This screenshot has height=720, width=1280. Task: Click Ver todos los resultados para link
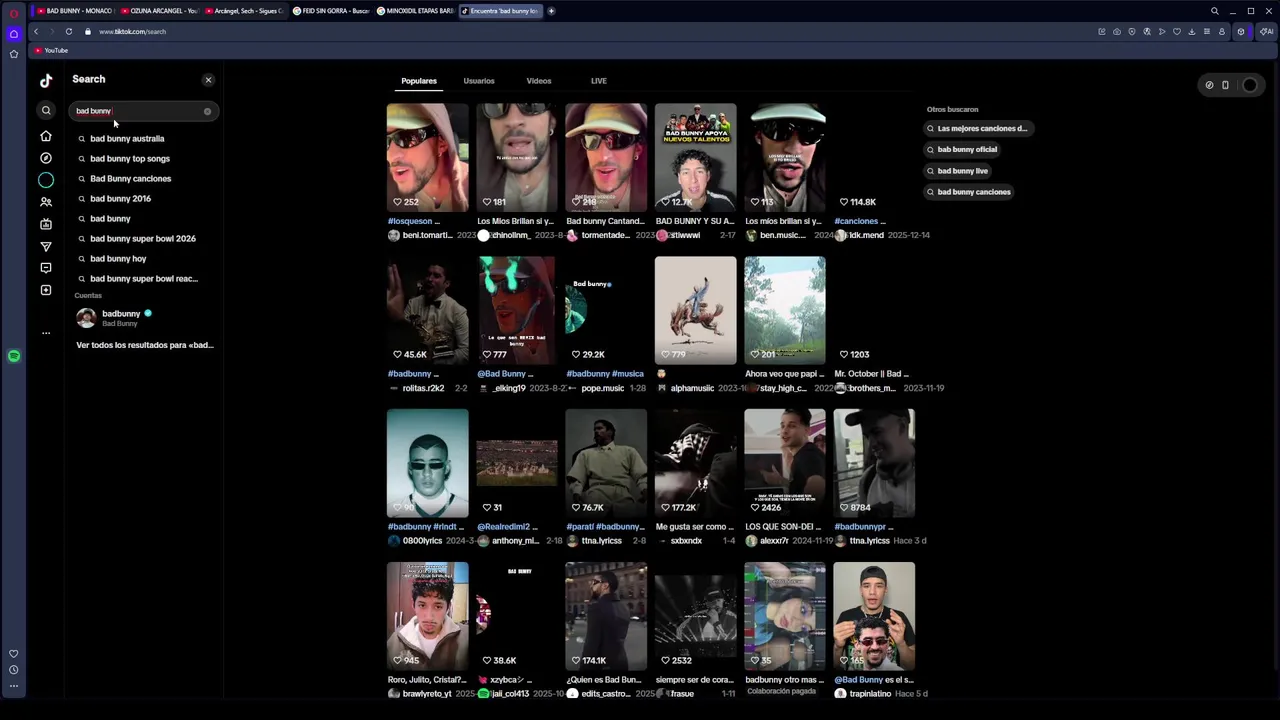[x=145, y=345]
